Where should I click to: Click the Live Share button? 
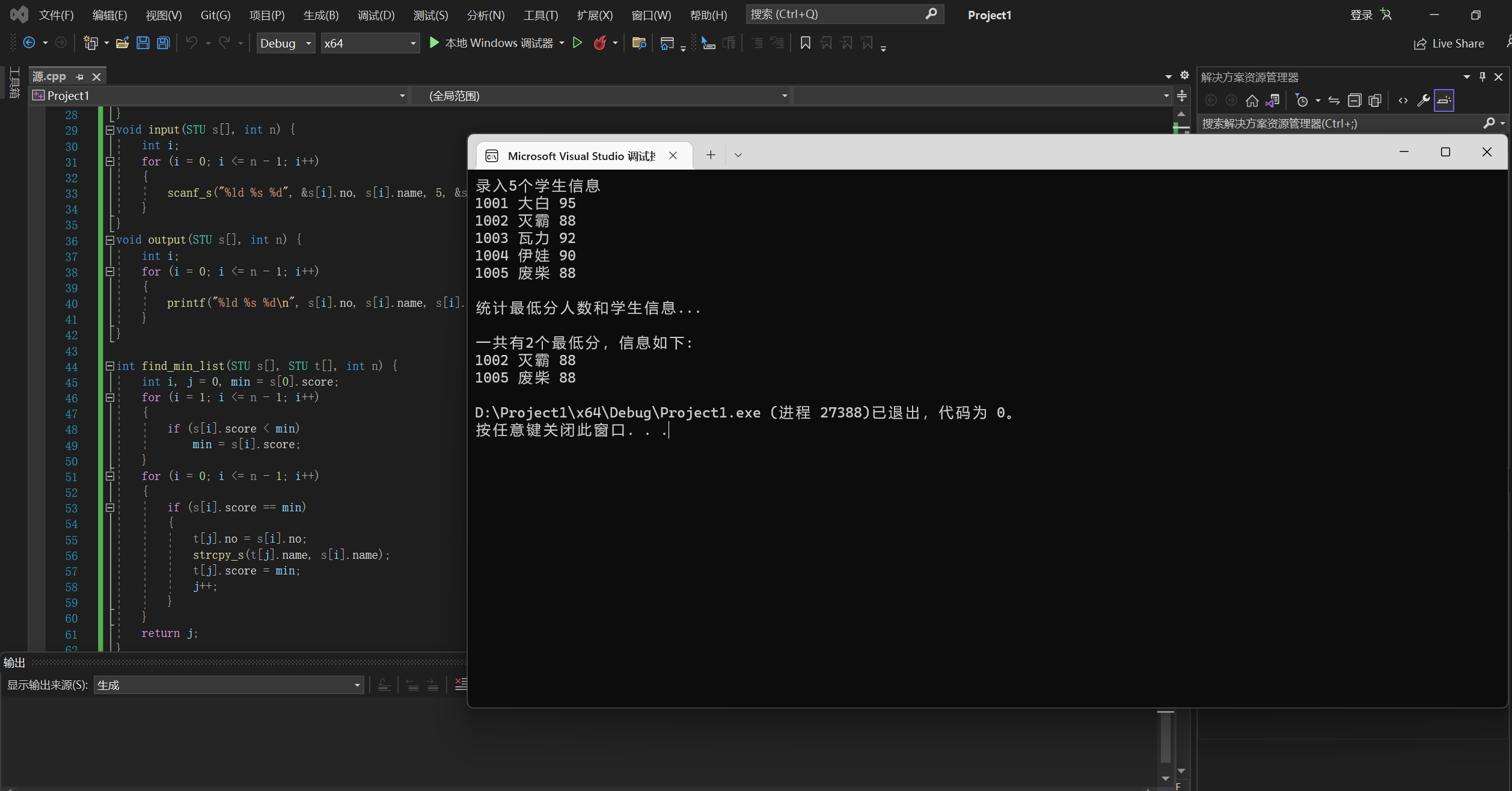click(1449, 43)
